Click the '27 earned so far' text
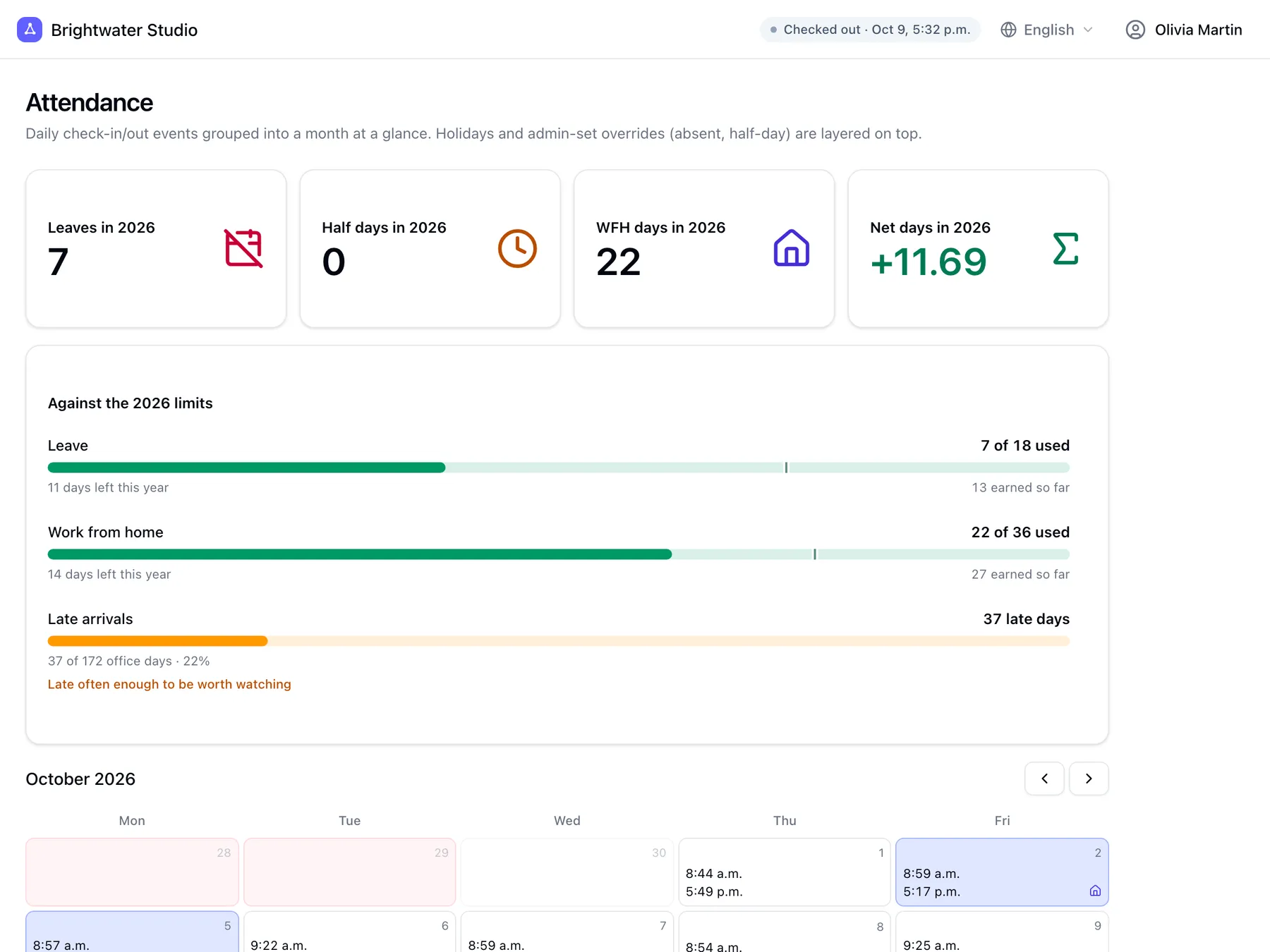 1020,574
